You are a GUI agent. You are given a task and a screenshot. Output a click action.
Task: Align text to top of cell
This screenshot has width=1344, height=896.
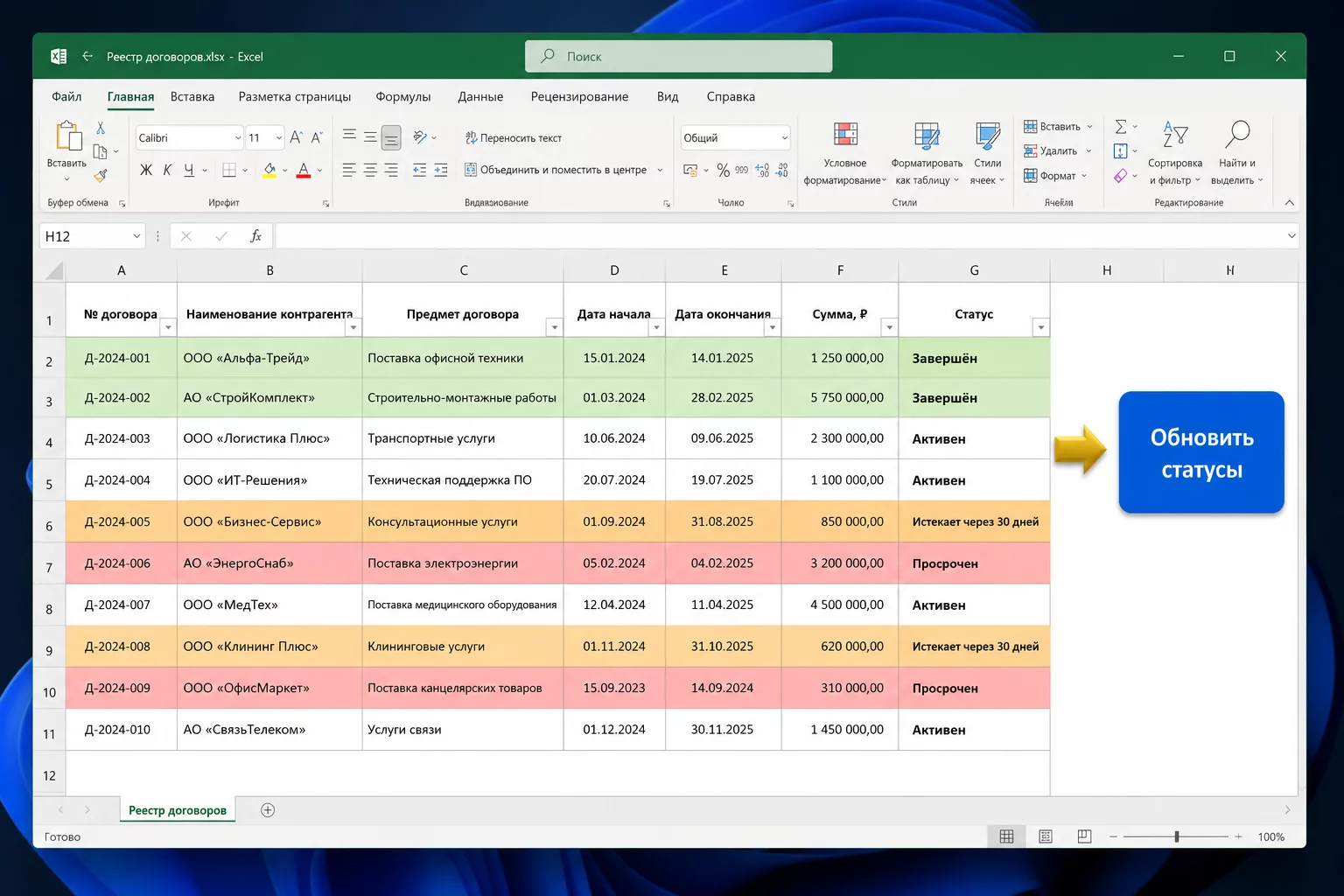point(349,136)
